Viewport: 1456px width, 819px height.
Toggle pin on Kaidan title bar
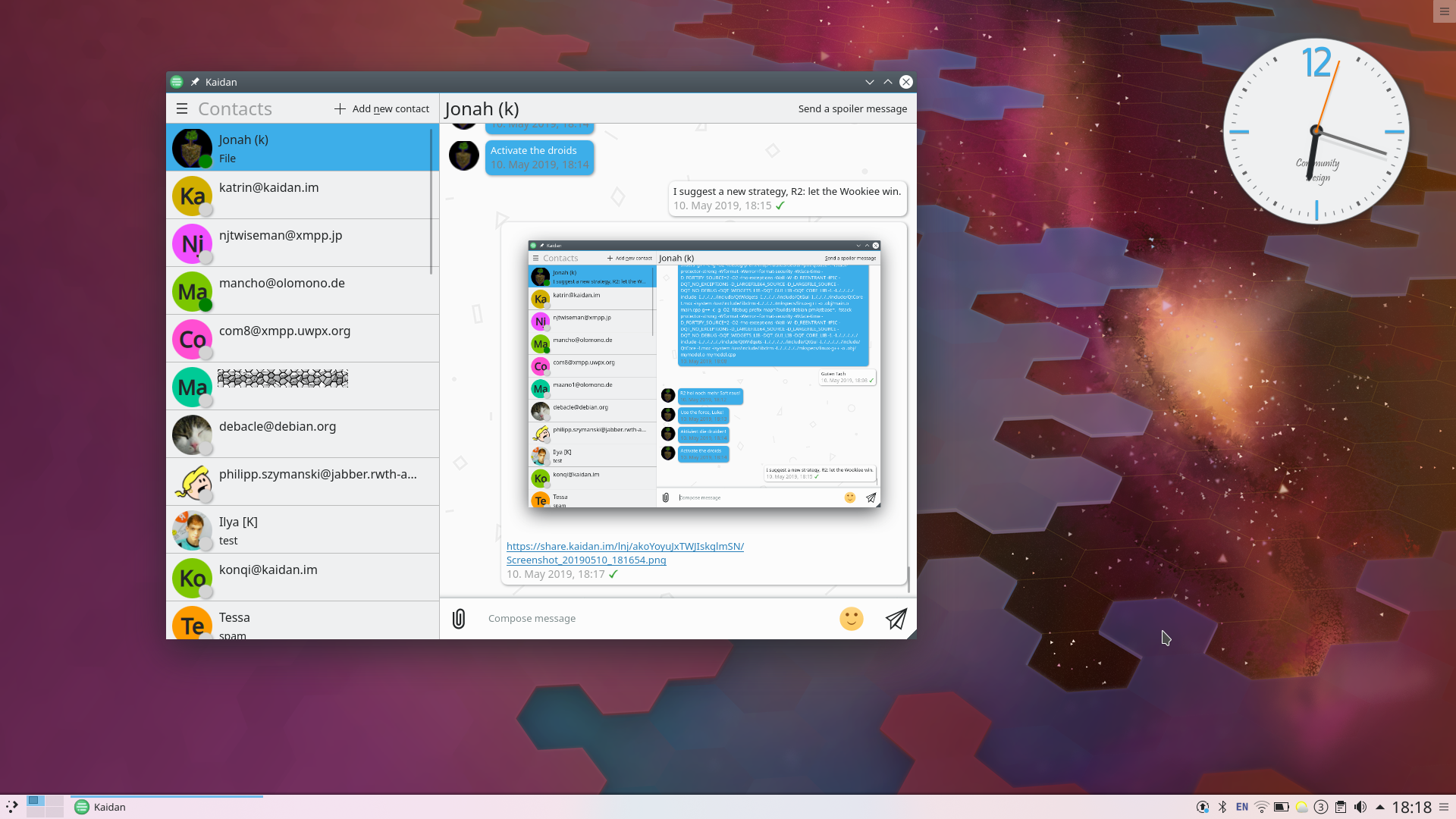(x=195, y=82)
